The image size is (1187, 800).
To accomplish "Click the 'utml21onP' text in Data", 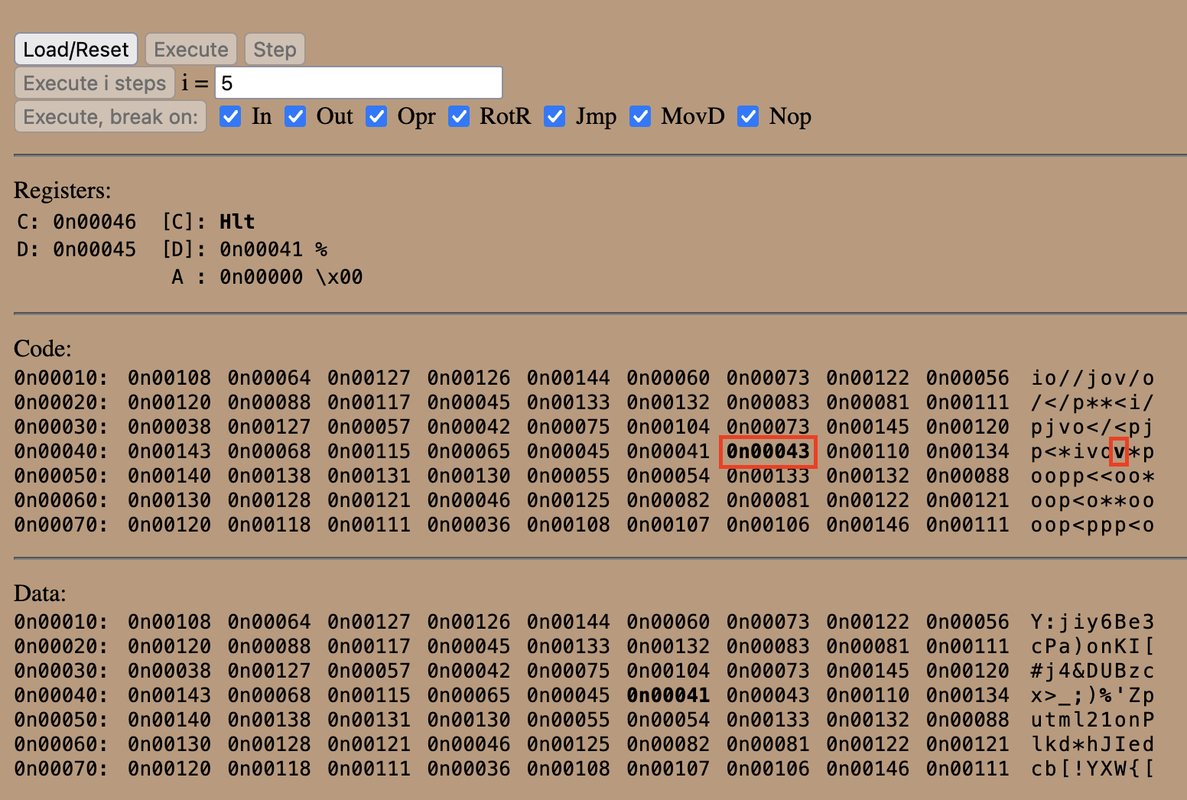I will tap(1092, 720).
